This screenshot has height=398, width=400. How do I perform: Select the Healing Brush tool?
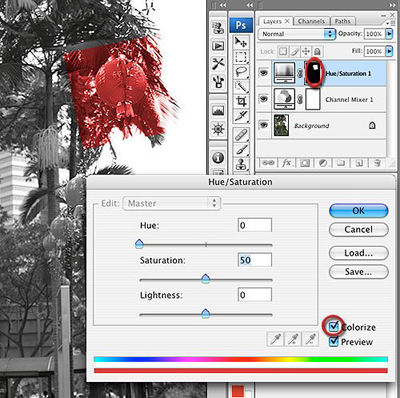pos(241,135)
